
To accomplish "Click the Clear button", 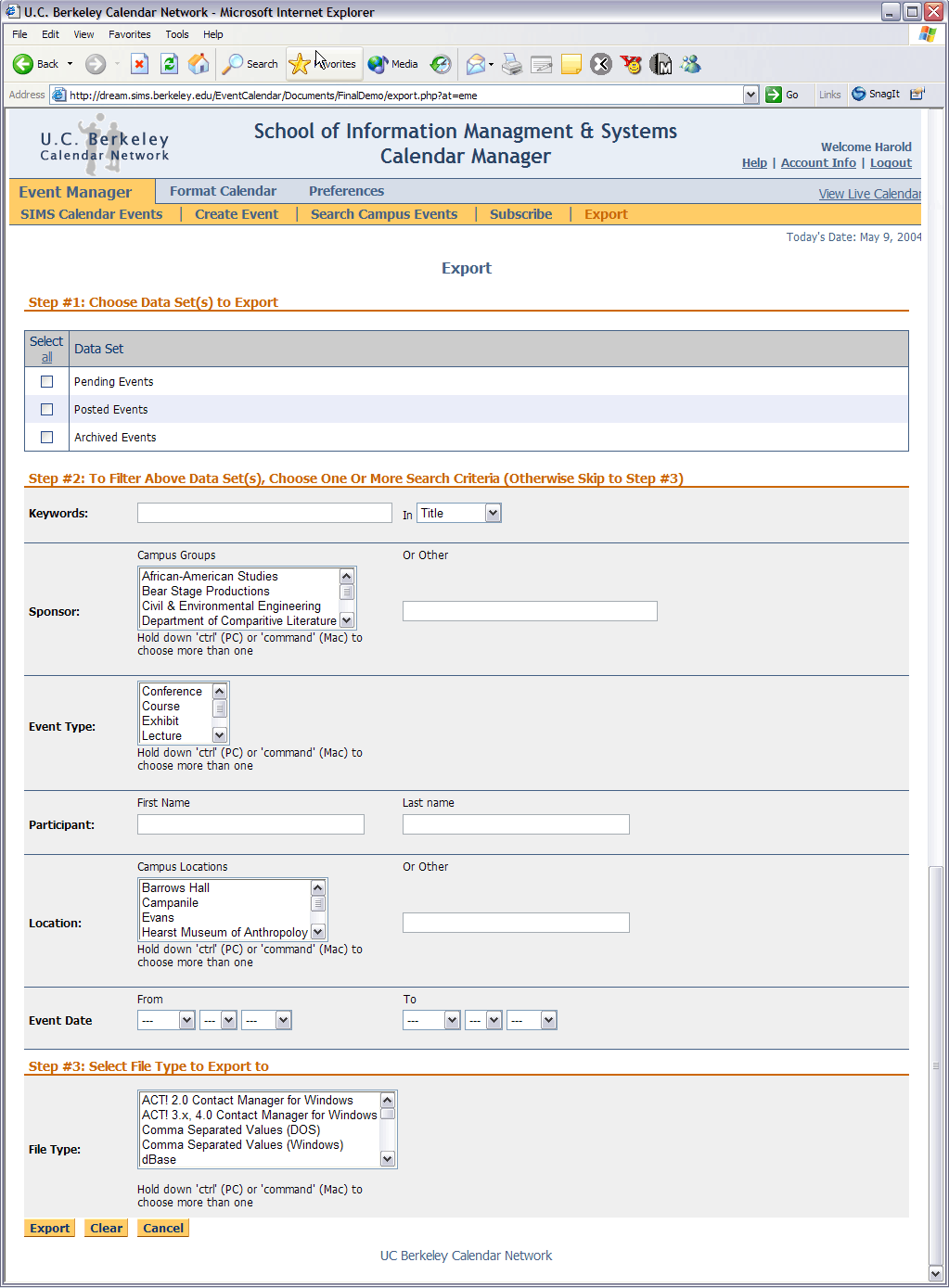I will [x=106, y=1228].
